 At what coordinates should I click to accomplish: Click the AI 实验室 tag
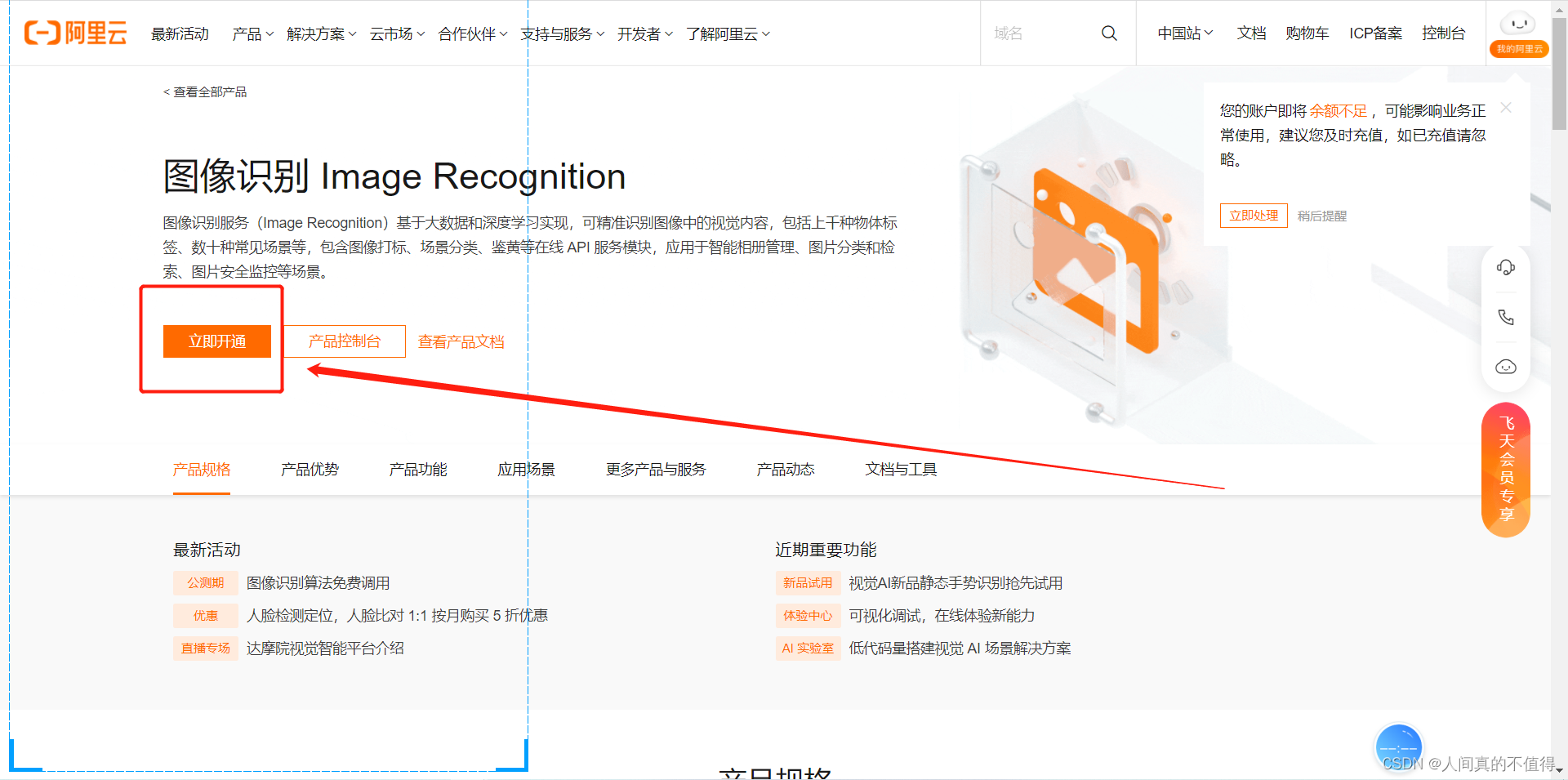tap(808, 649)
